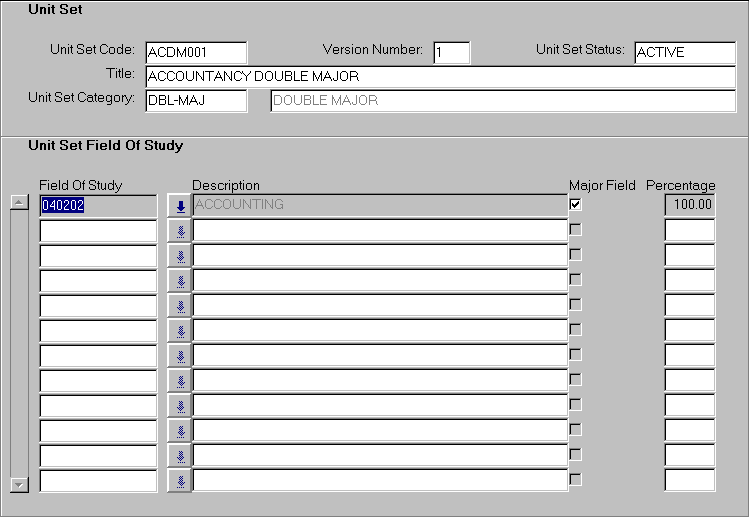Click the Title field ACCOUNTANCY DOUBLE MAJOR
This screenshot has height=517, width=749.
(x=440, y=76)
